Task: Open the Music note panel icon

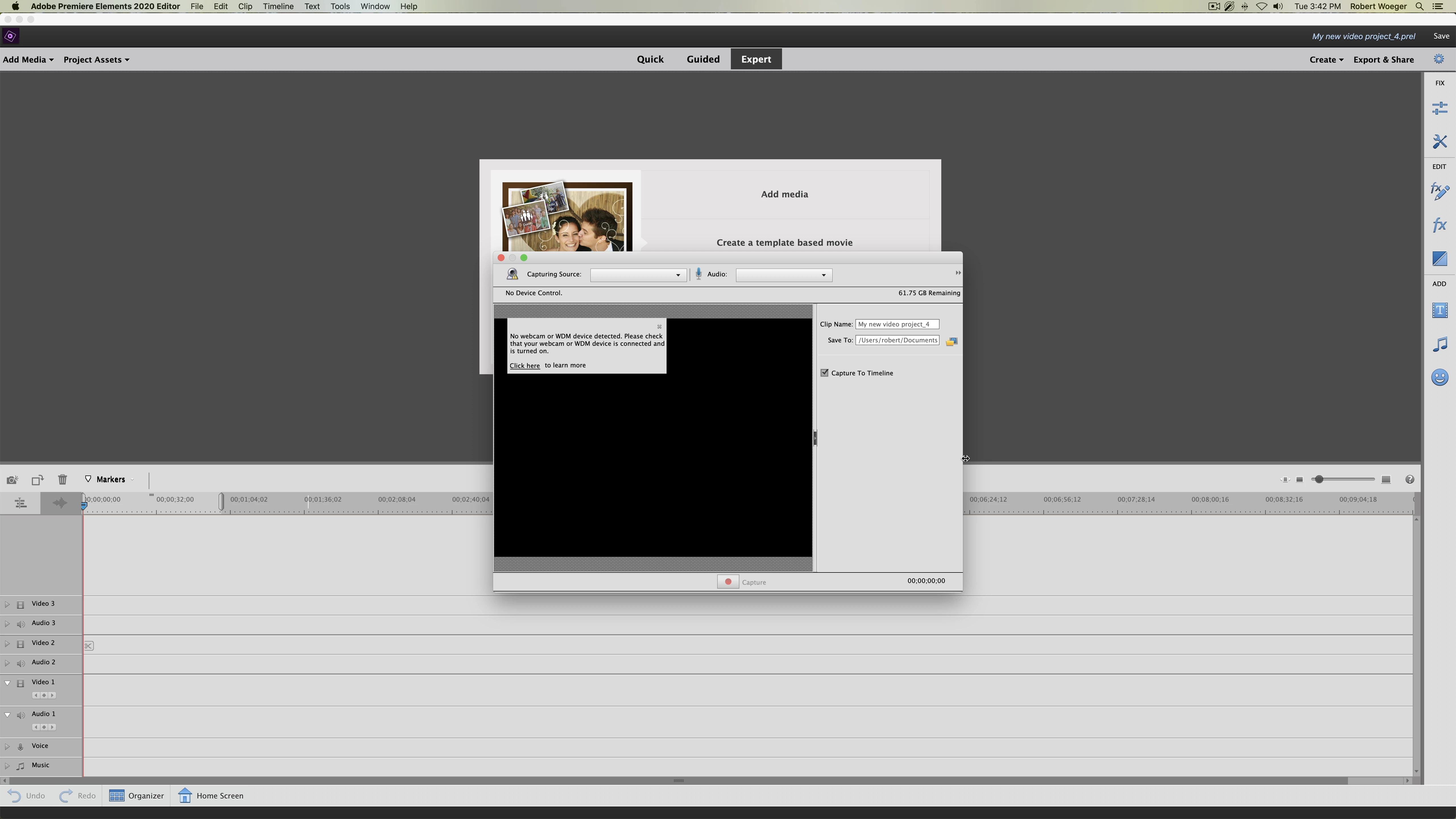Action: [x=1439, y=344]
